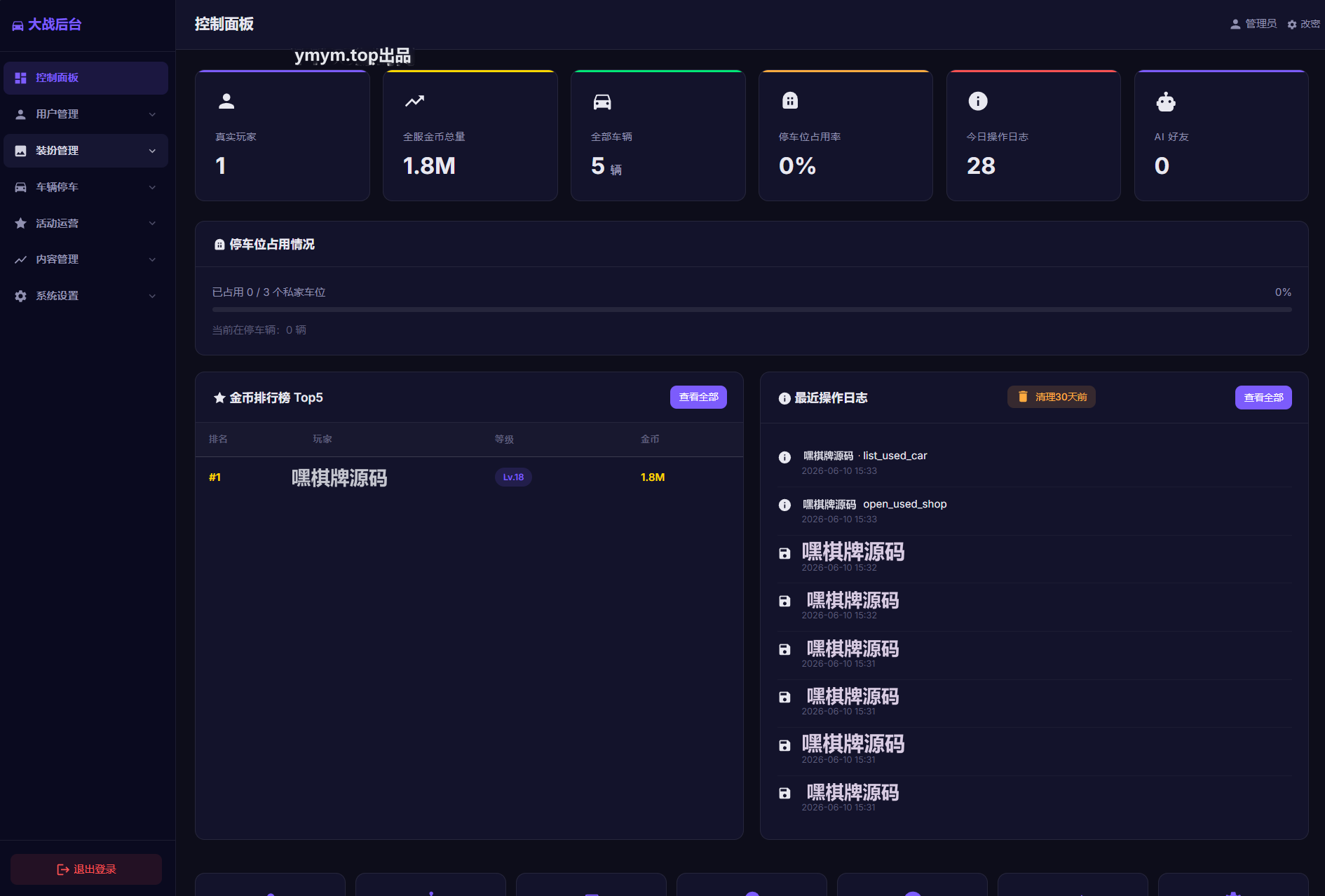Screen dimensions: 1325x896
Task: Click the 车辆停车 car icon in sidebar
Action: pos(20,187)
